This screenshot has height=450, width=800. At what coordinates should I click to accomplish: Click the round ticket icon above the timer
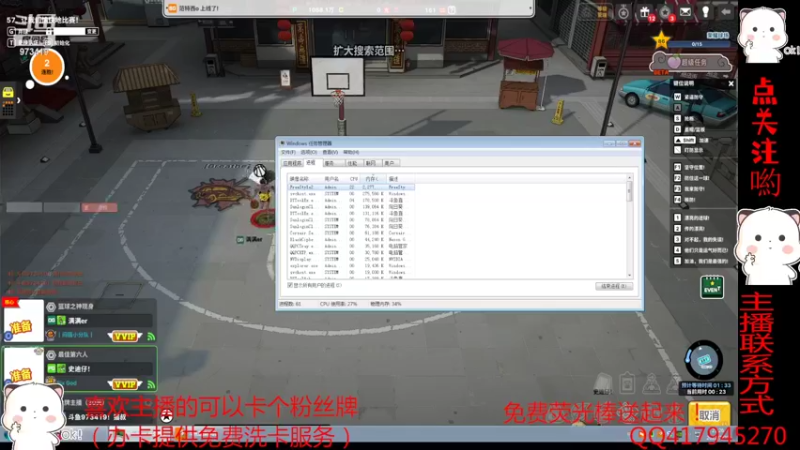[704, 359]
